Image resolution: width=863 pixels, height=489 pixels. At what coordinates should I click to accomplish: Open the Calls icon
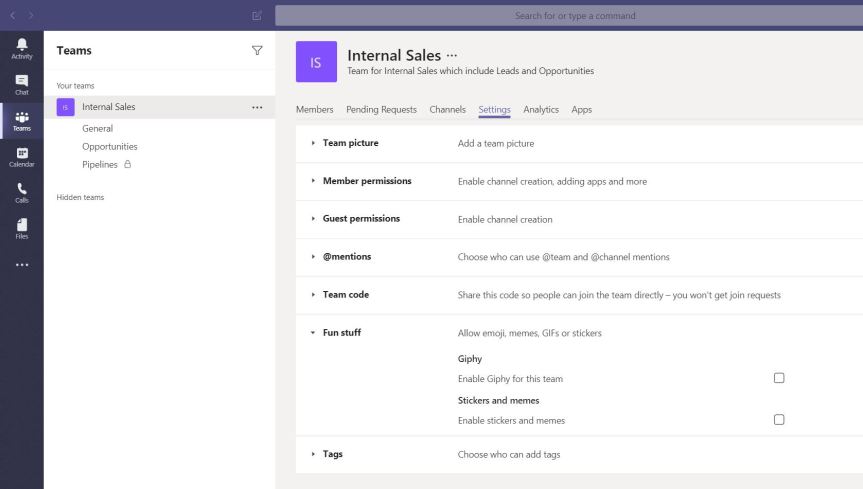pyautogui.click(x=21, y=192)
